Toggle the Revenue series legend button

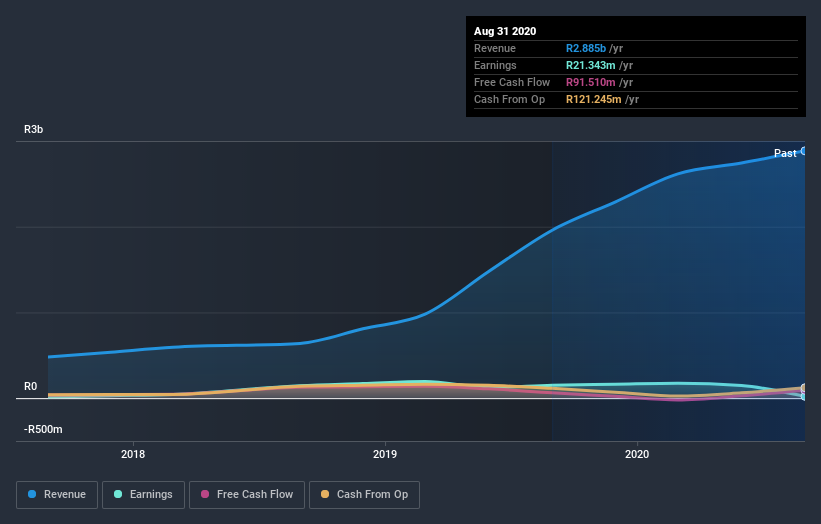(57, 495)
